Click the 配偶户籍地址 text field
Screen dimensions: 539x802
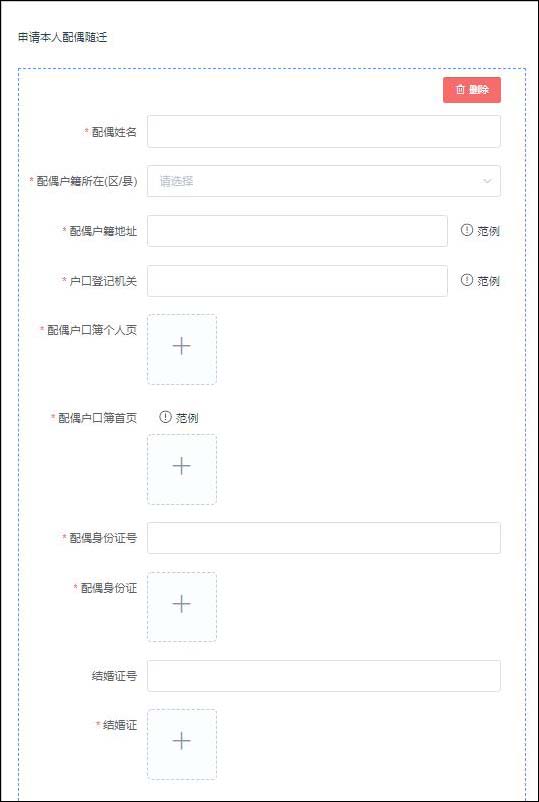point(297,231)
